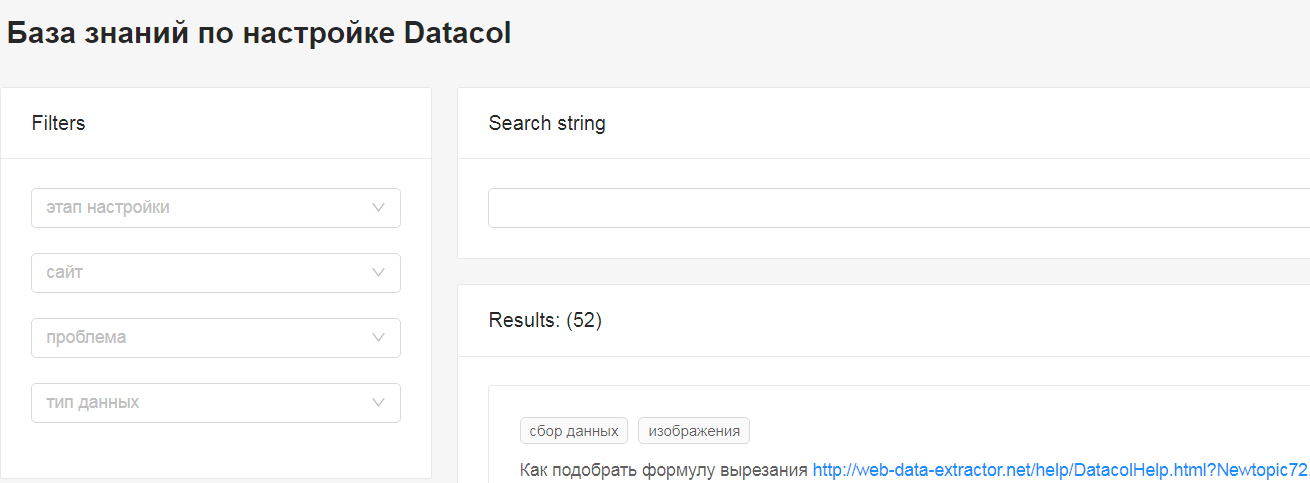Image resolution: width=1310 pixels, height=483 pixels.
Task: Click the chevron arrow in the "проблема" filter
Action: (378, 338)
